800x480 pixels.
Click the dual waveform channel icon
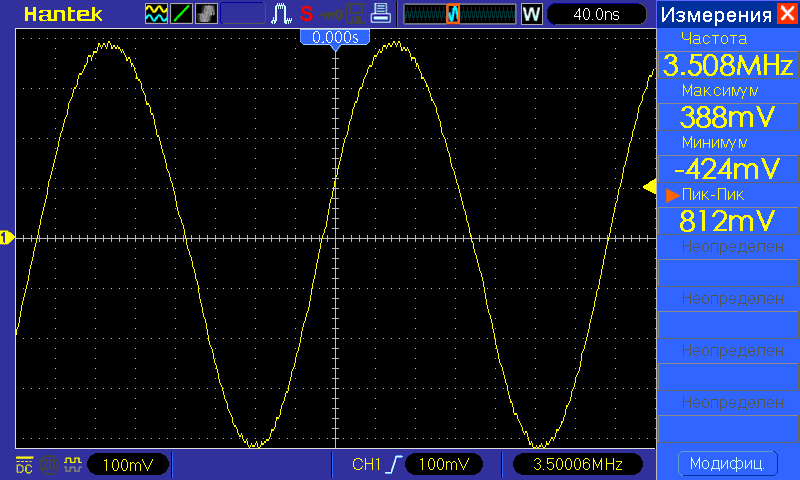[x=156, y=14]
